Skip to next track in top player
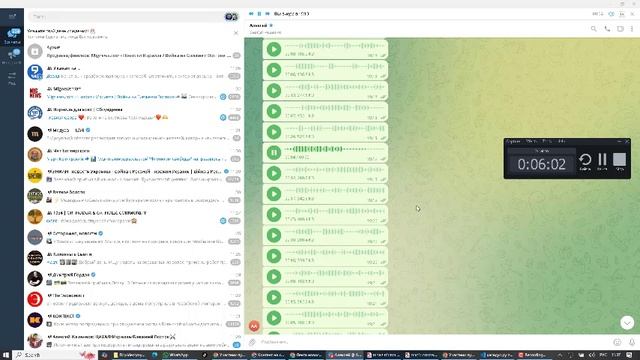 [x=267, y=14]
